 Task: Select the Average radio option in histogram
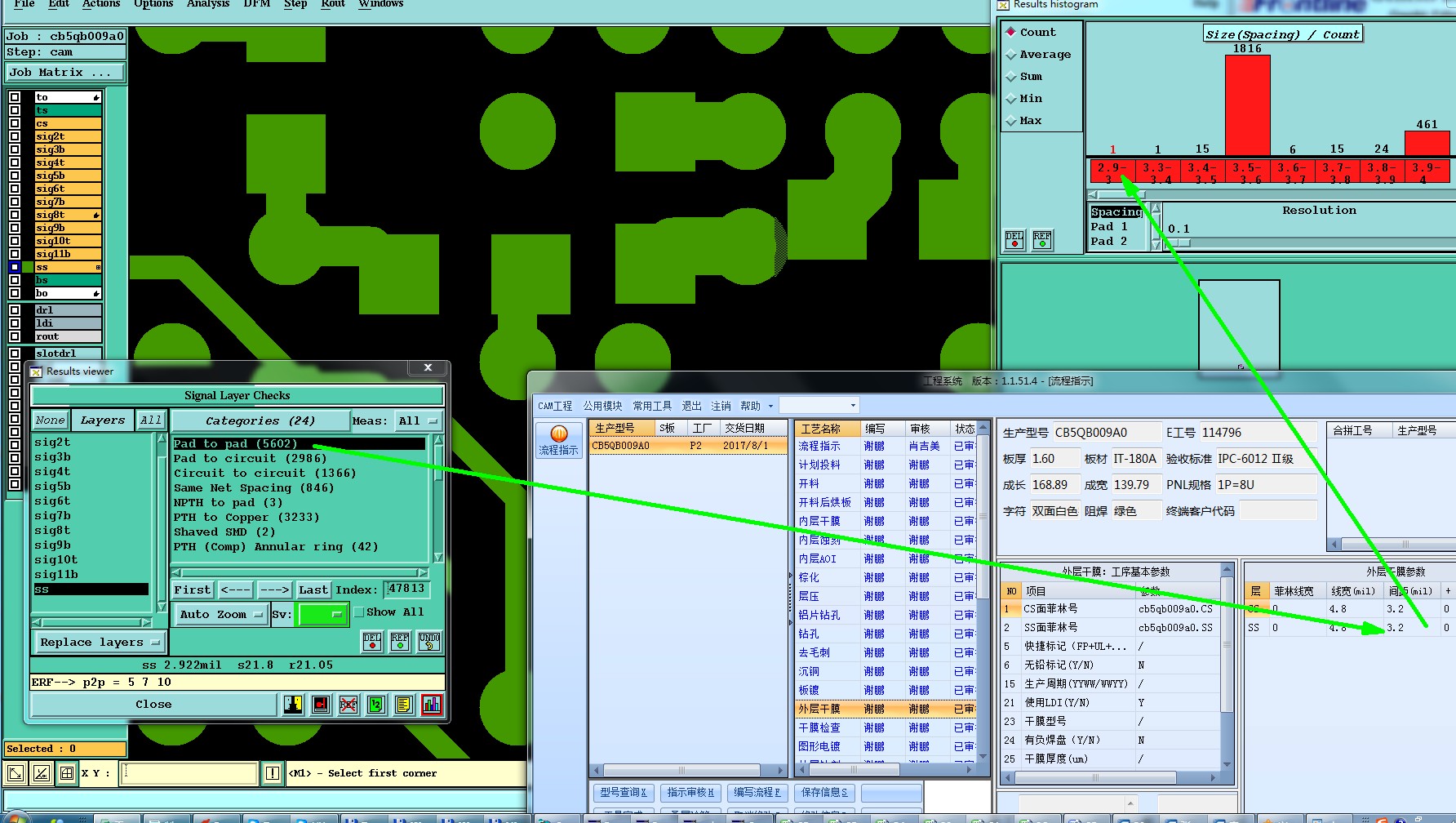[1011, 54]
